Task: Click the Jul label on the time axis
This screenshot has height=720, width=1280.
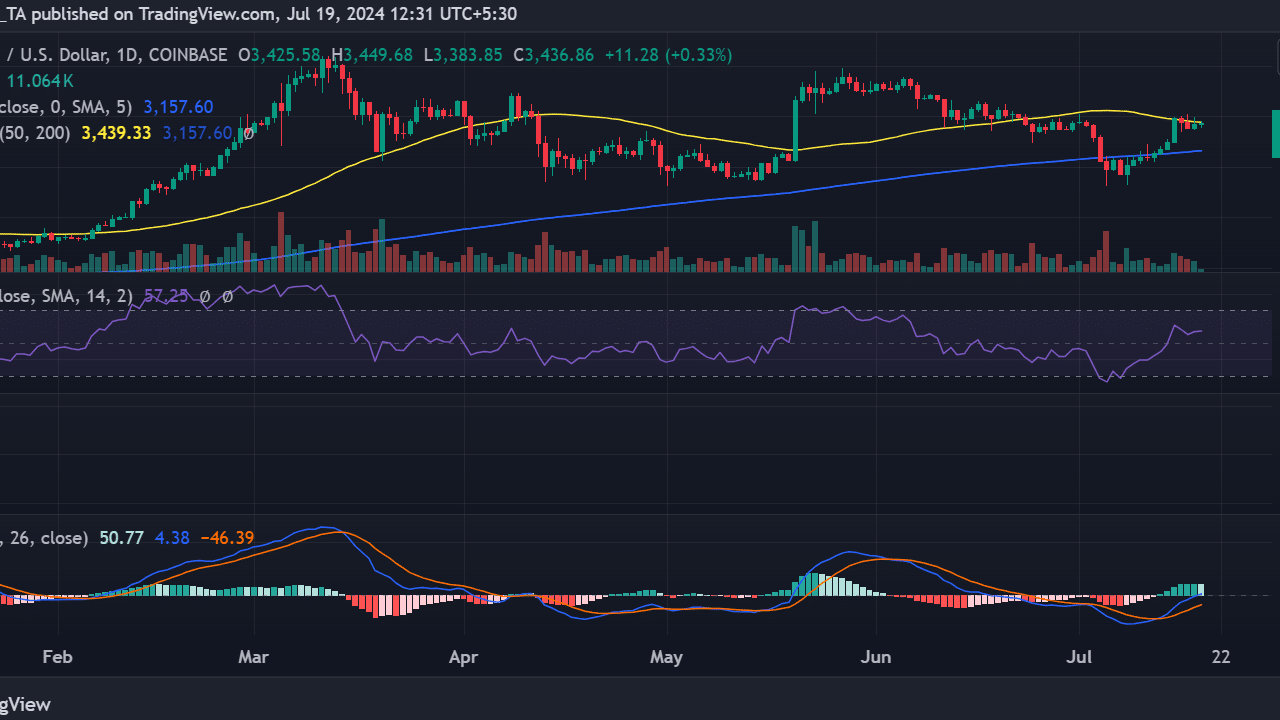Action: click(x=1079, y=657)
